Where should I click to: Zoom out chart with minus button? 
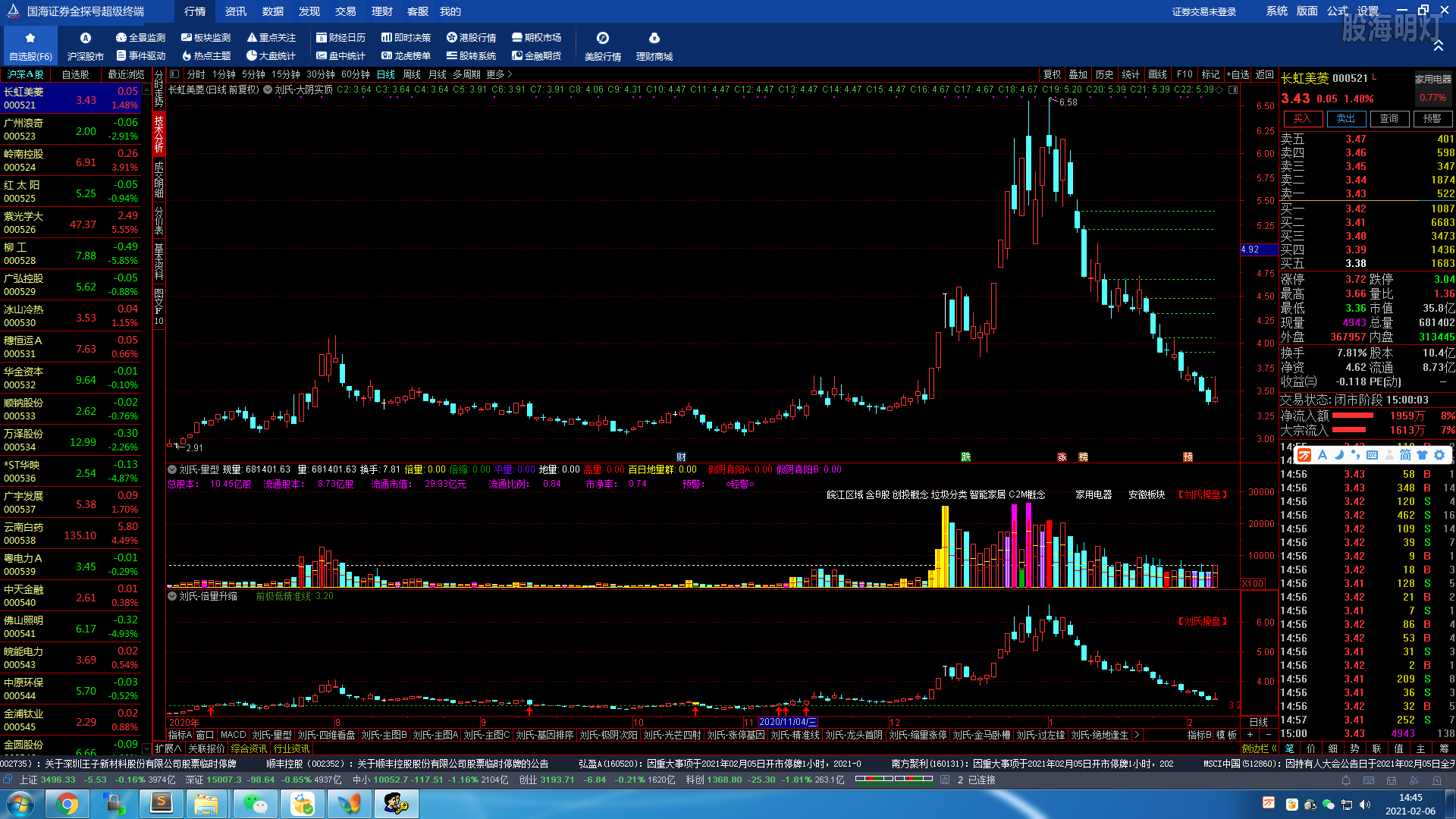click(1269, 735)
